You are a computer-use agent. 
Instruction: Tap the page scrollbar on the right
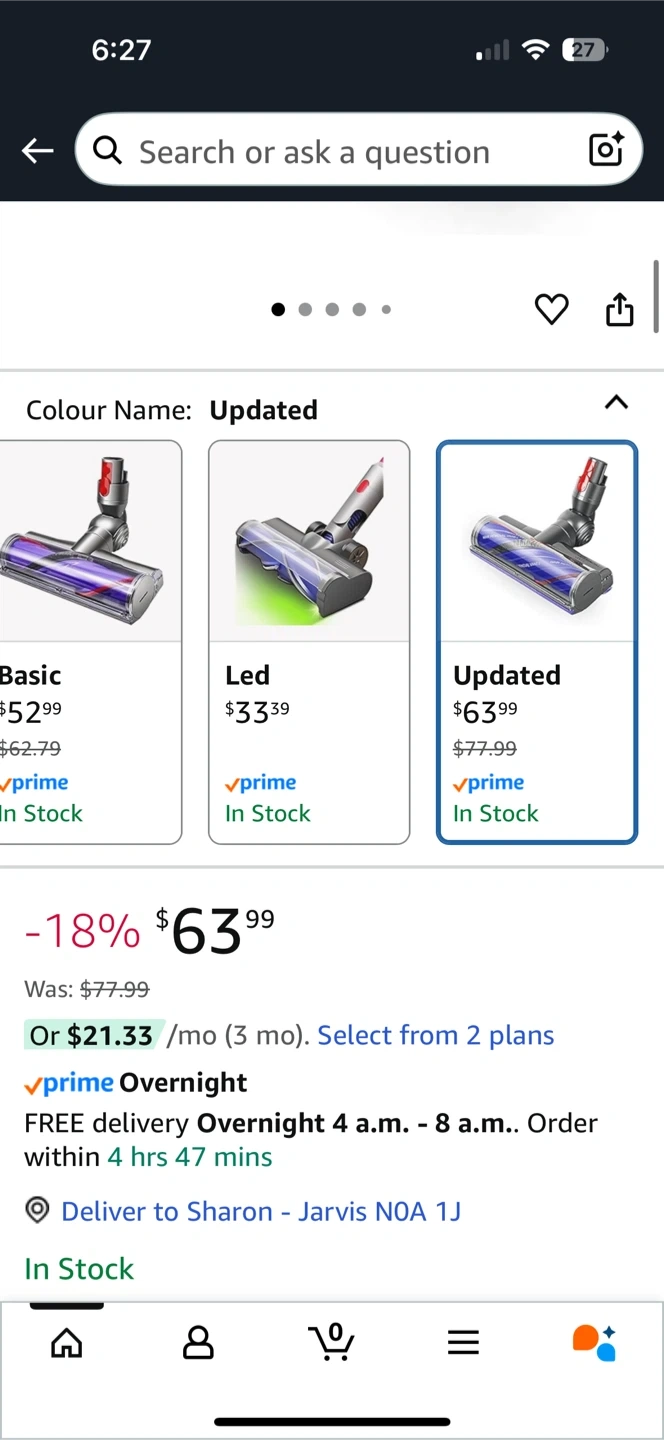tap(657, 295)
